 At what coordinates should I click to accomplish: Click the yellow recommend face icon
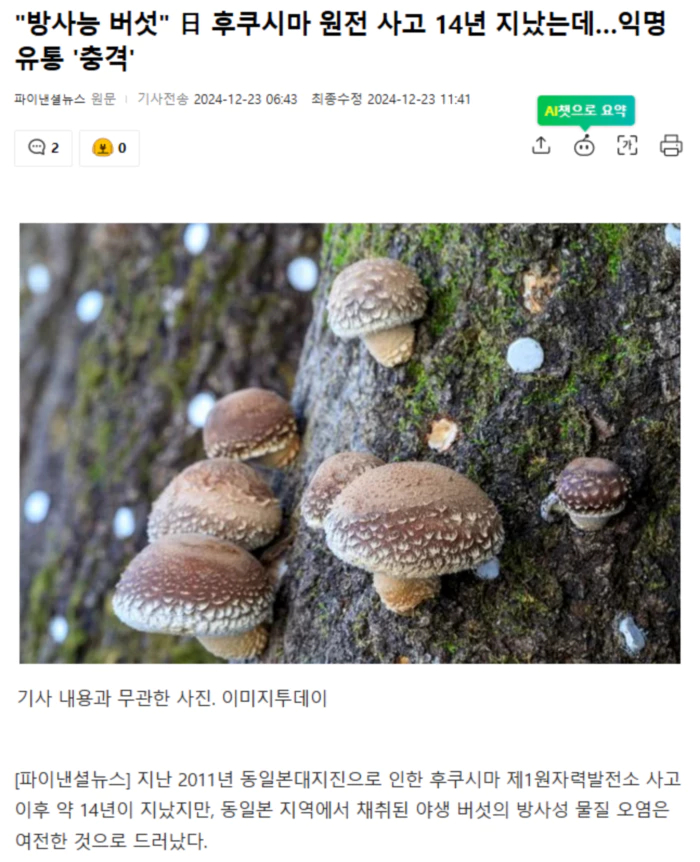[103, 148]
